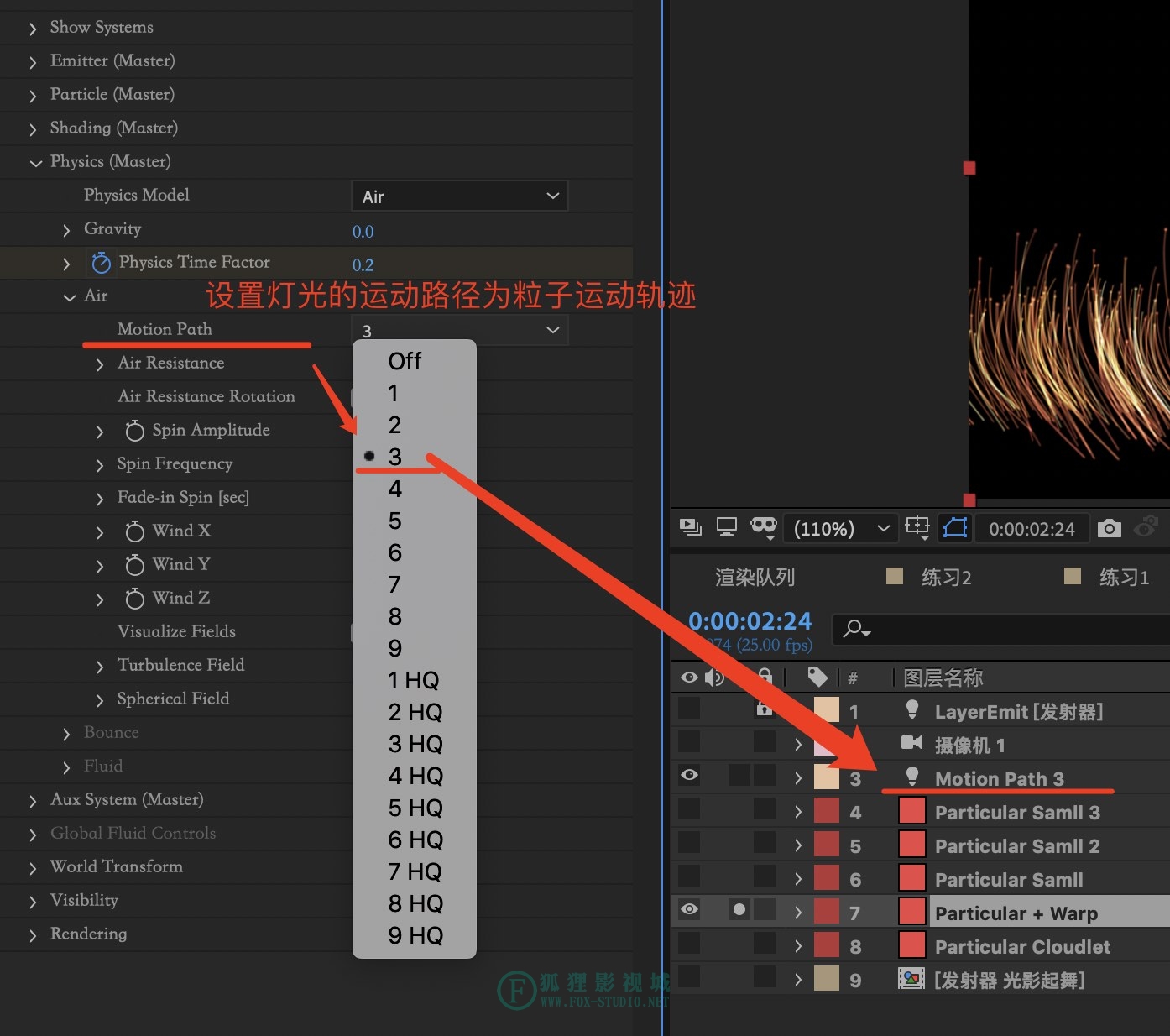
Task: Click the red solid icon of Particular Cloudlet
Action: pyautogui.click(x=912, y=945)
